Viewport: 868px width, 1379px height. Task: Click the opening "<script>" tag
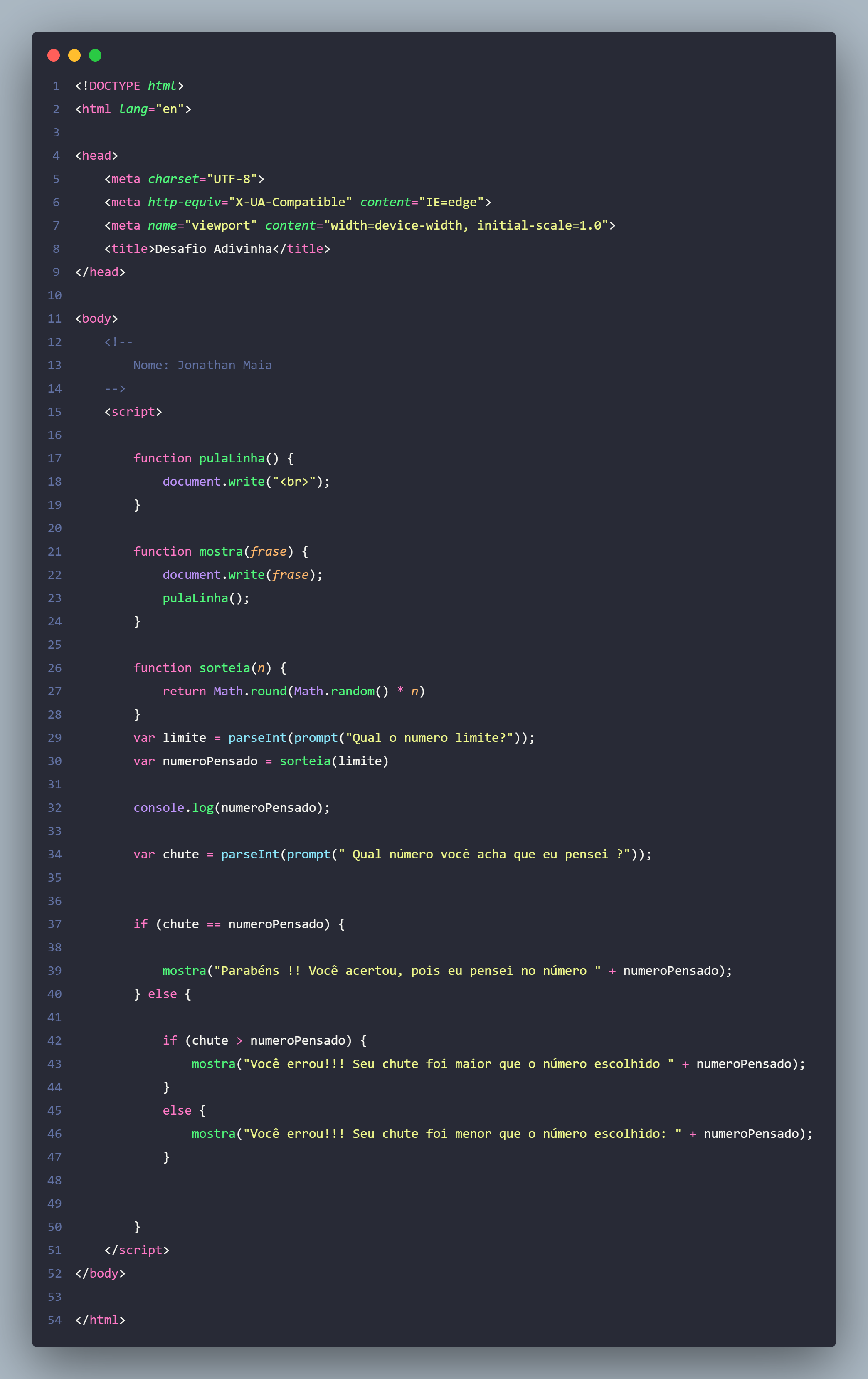(133, 412)
